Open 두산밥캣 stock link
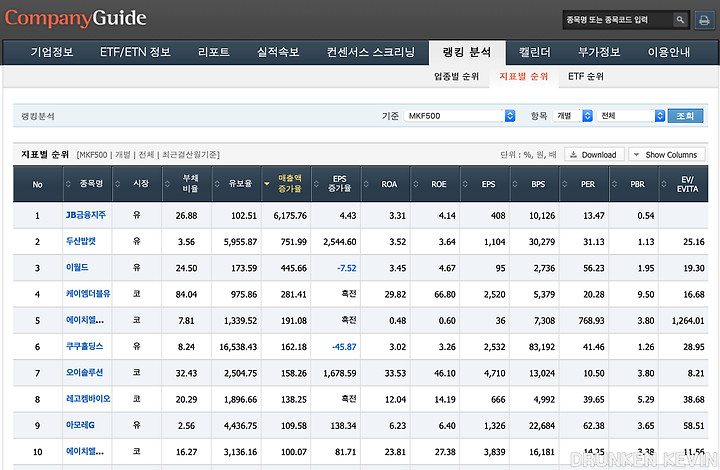This screenshot has width=720, height=470. pyautogui.click(x=81, y=241)
